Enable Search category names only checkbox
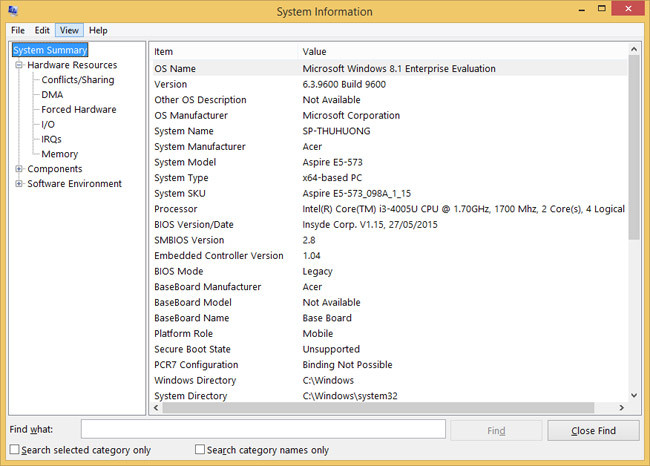 coord(200,450)
